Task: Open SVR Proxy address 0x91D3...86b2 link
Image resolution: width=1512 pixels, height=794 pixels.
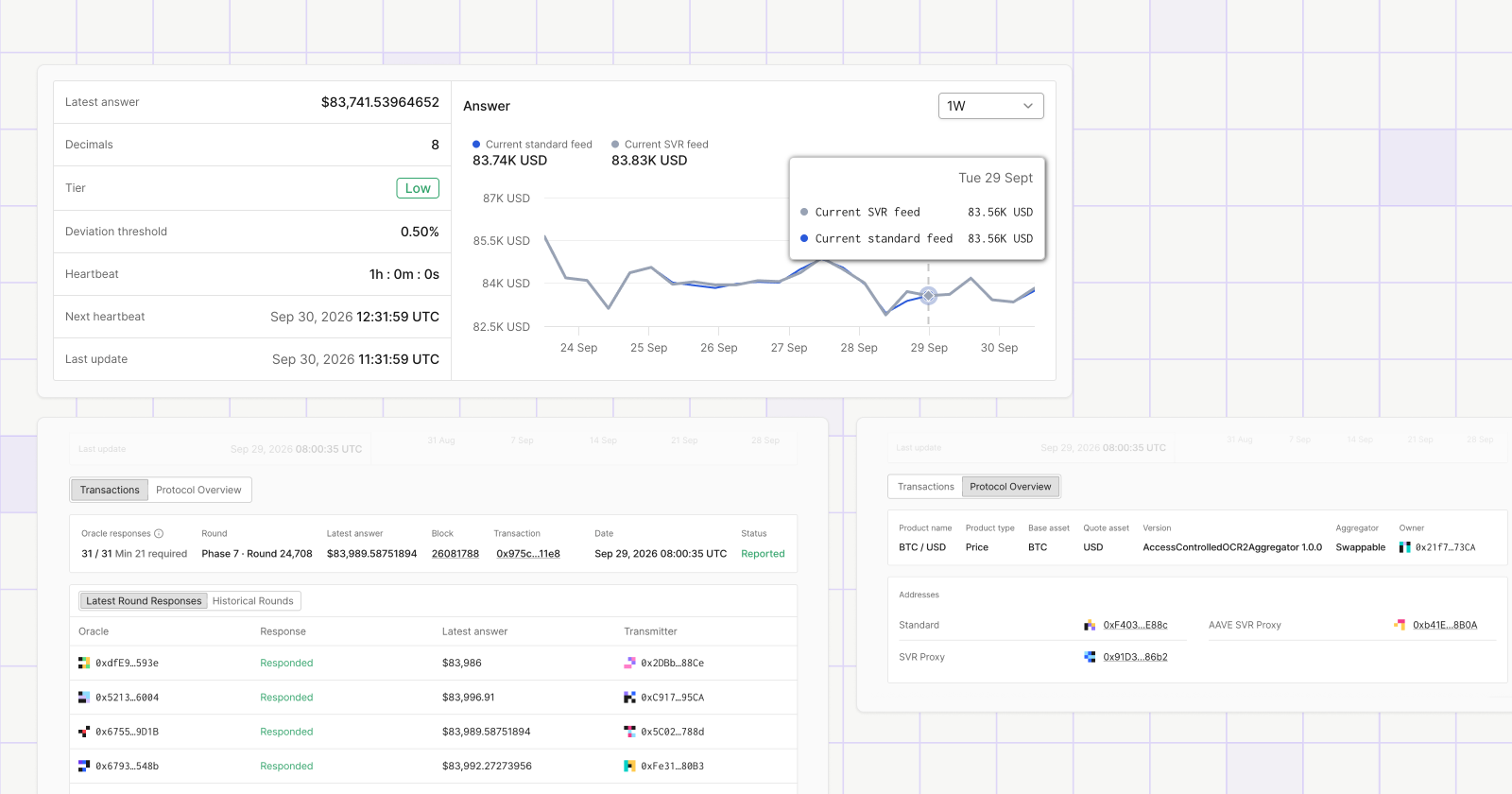Action: point(1135,657)
